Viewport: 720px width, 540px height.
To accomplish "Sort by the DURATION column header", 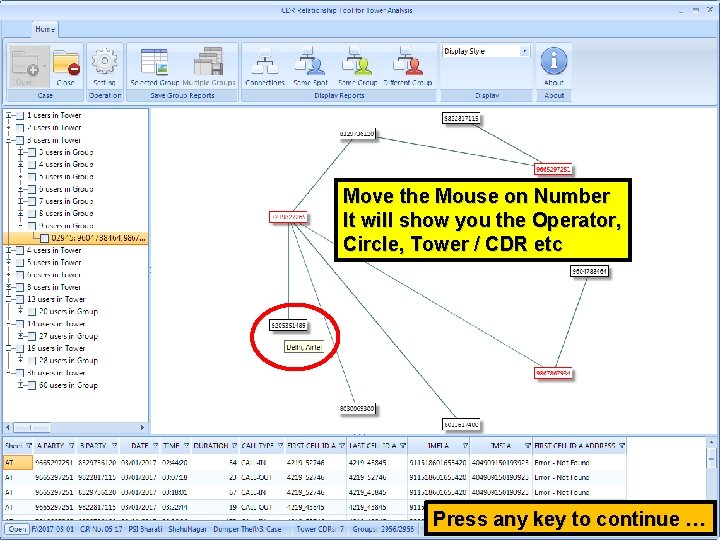I will [x=211, y=446].
